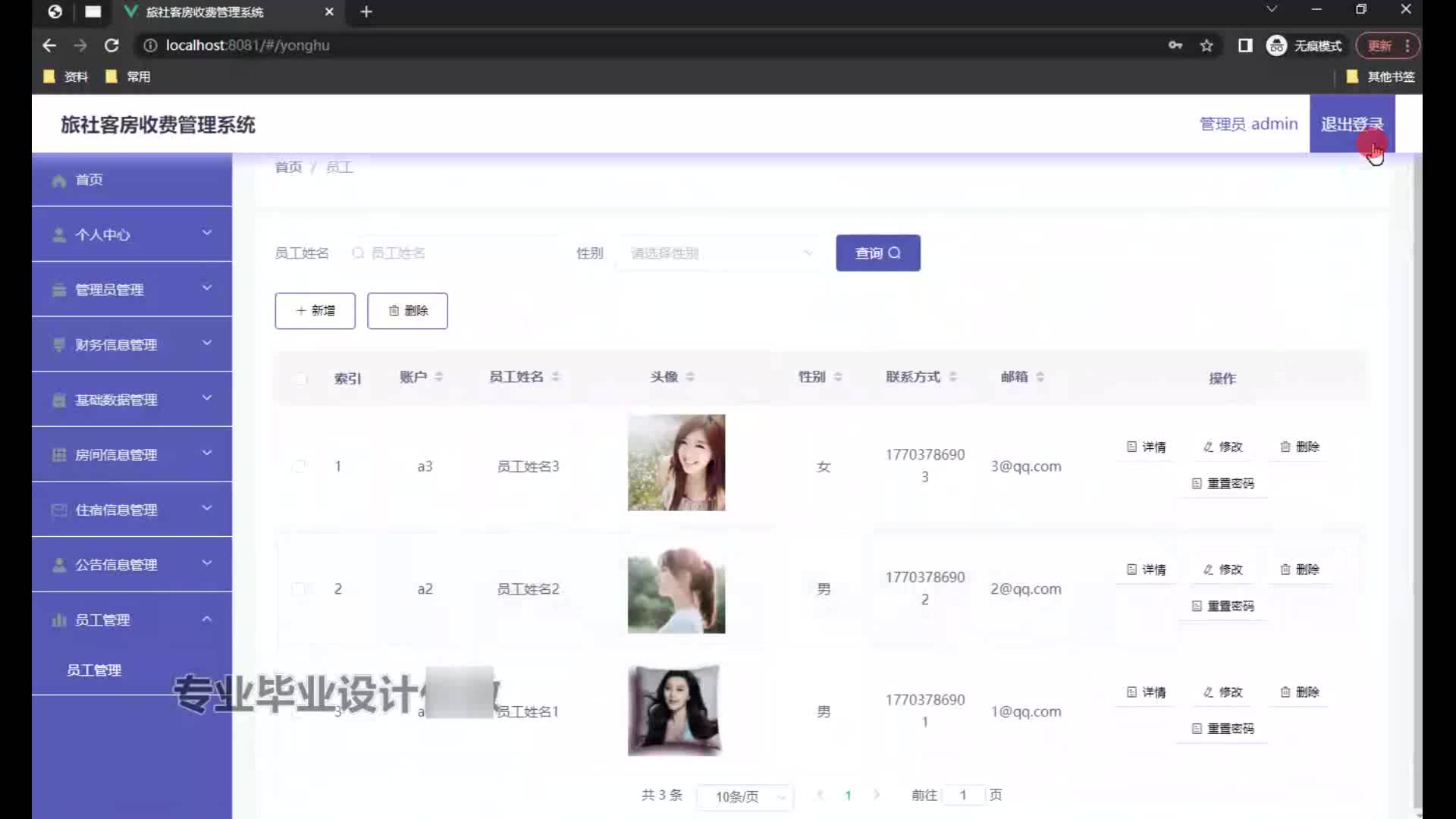This screenshot has height=819, width=1456.
Task: Open the 10条/页 page size dropdown
Action: click(x=745, y=796)
